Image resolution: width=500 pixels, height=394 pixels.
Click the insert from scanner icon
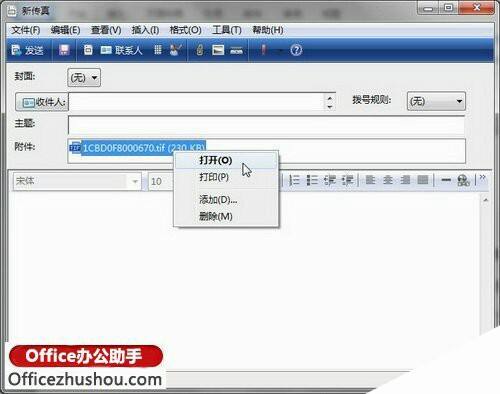click(x=236, y=50)
